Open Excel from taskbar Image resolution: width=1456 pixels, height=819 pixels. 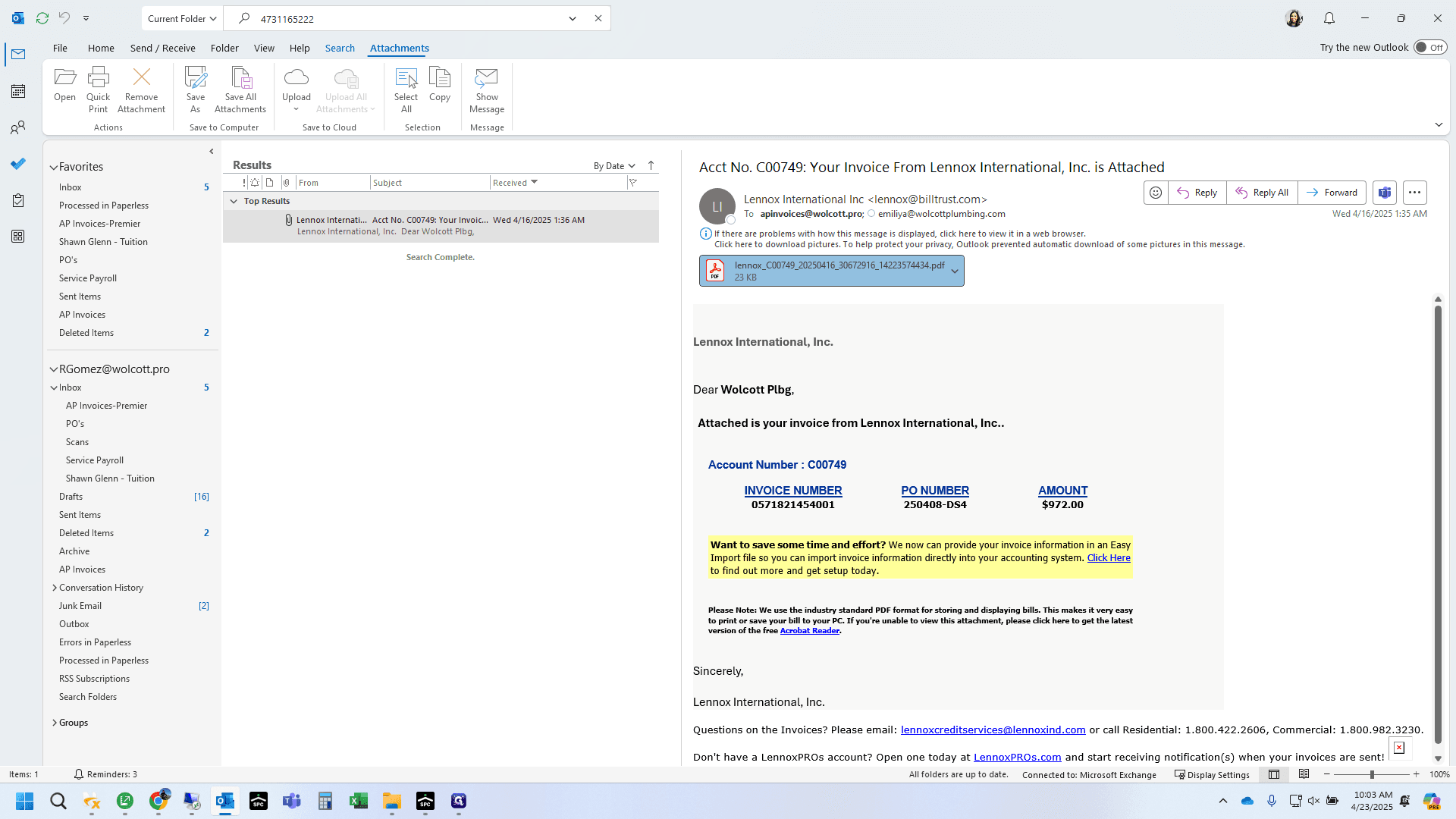(x=358, y=801)
